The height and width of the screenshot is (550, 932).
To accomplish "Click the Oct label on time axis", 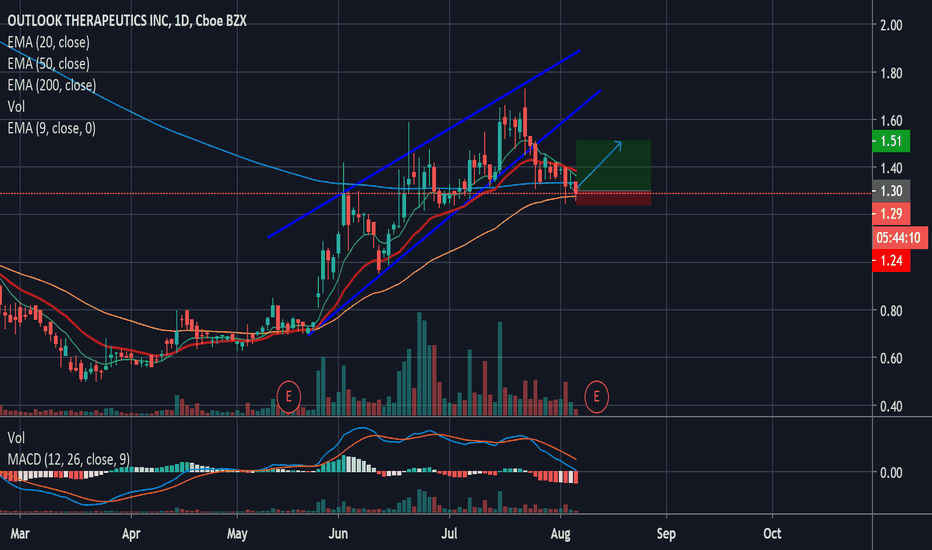I will (x=772, y=533).
